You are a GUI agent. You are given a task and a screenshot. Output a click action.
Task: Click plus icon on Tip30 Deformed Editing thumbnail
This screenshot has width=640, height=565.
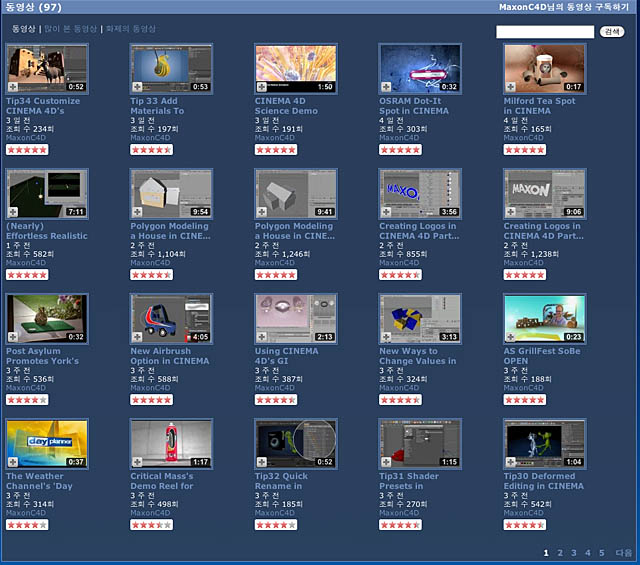(511, 462)
